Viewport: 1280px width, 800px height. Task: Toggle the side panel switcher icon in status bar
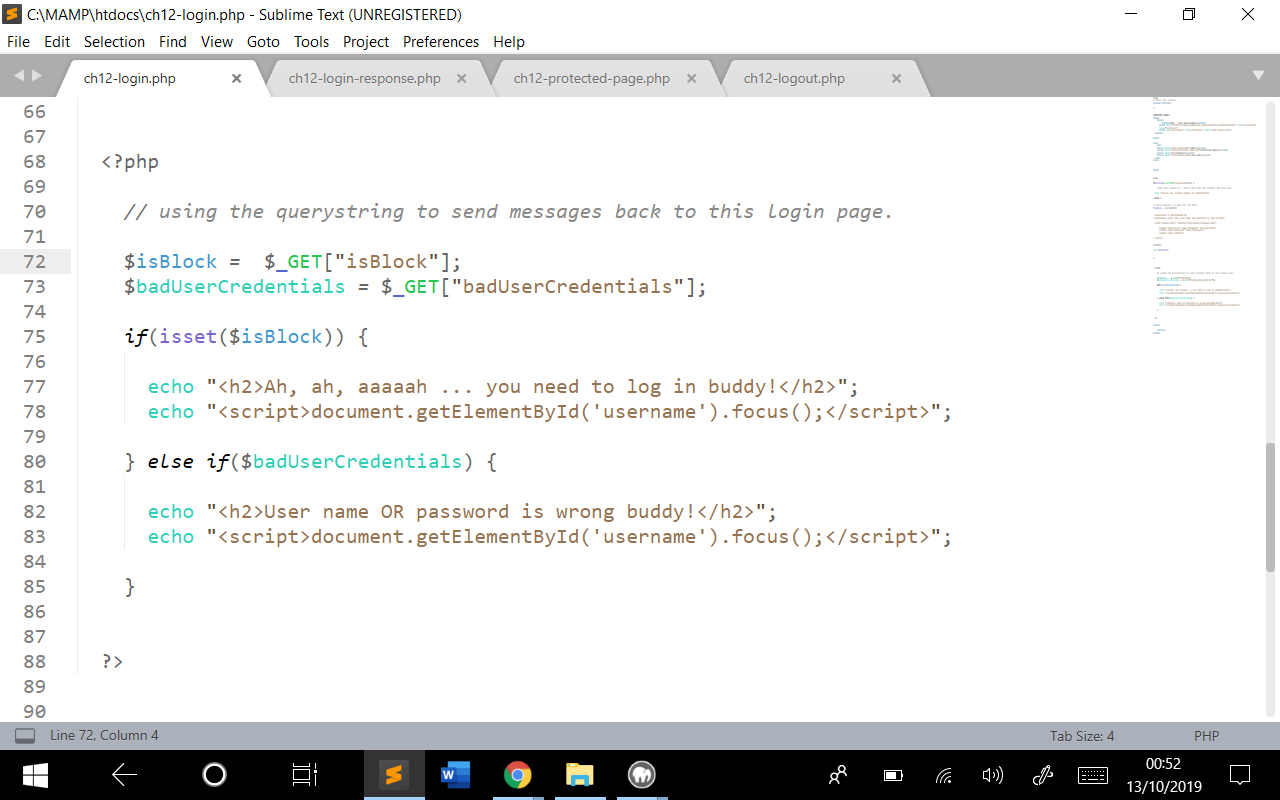tap(25, 736)
